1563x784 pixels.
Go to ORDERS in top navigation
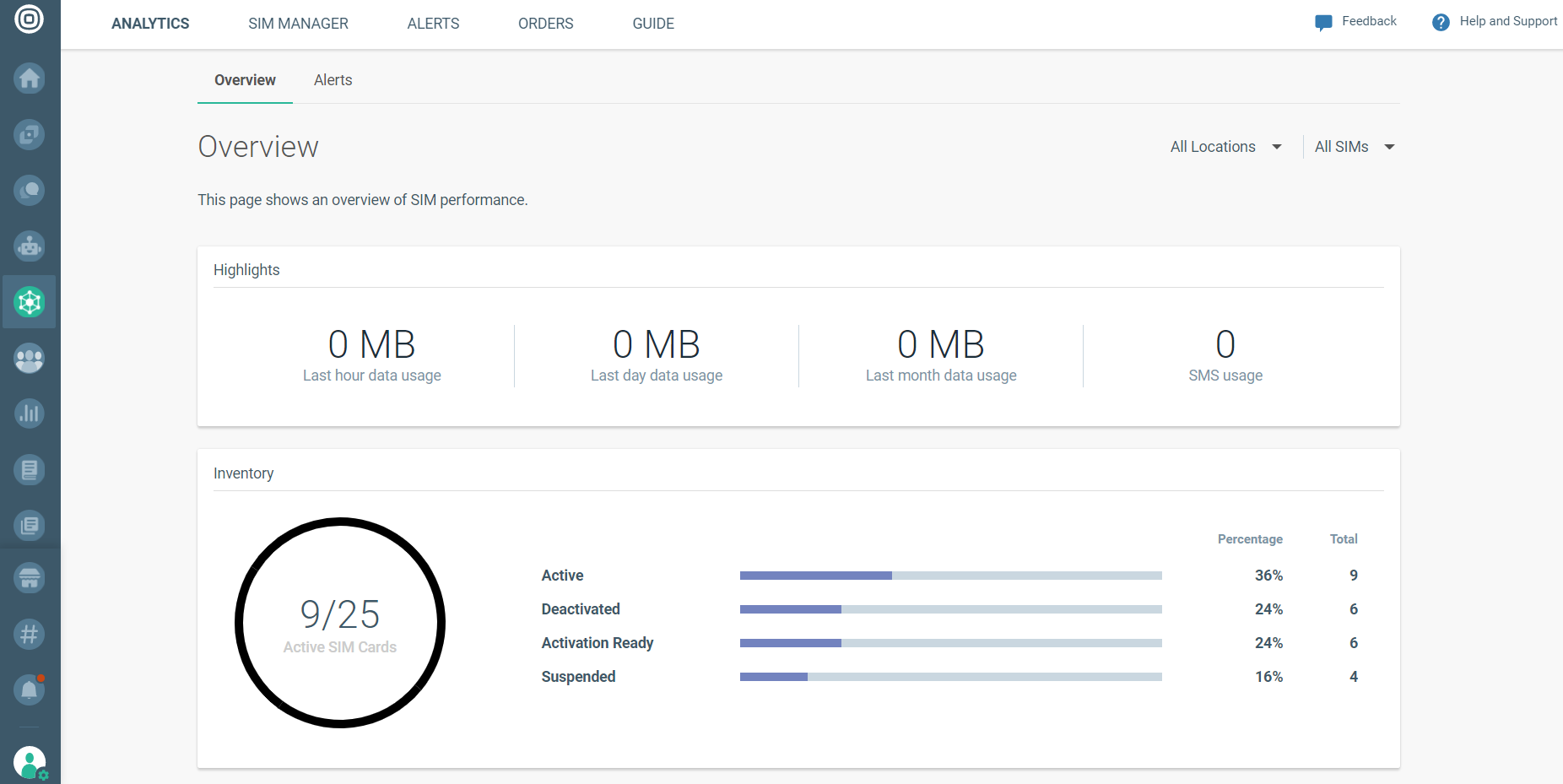[x=545, y=24]
